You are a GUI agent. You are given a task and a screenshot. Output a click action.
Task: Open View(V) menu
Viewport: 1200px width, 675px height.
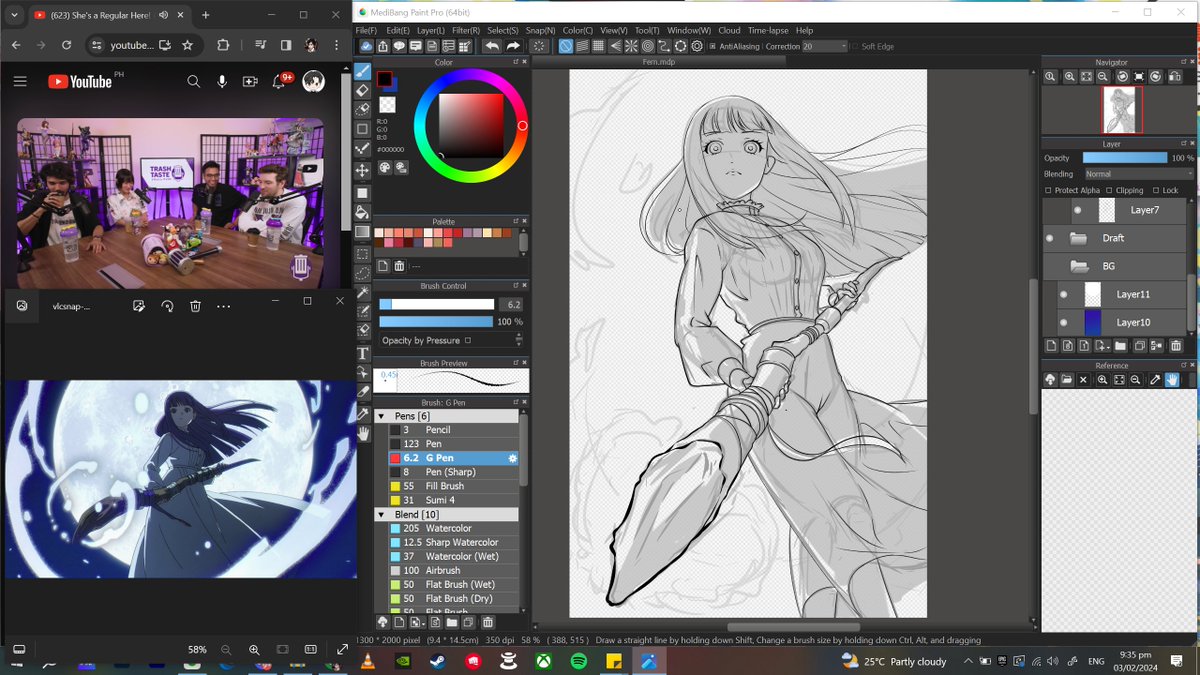pos(613,31)
